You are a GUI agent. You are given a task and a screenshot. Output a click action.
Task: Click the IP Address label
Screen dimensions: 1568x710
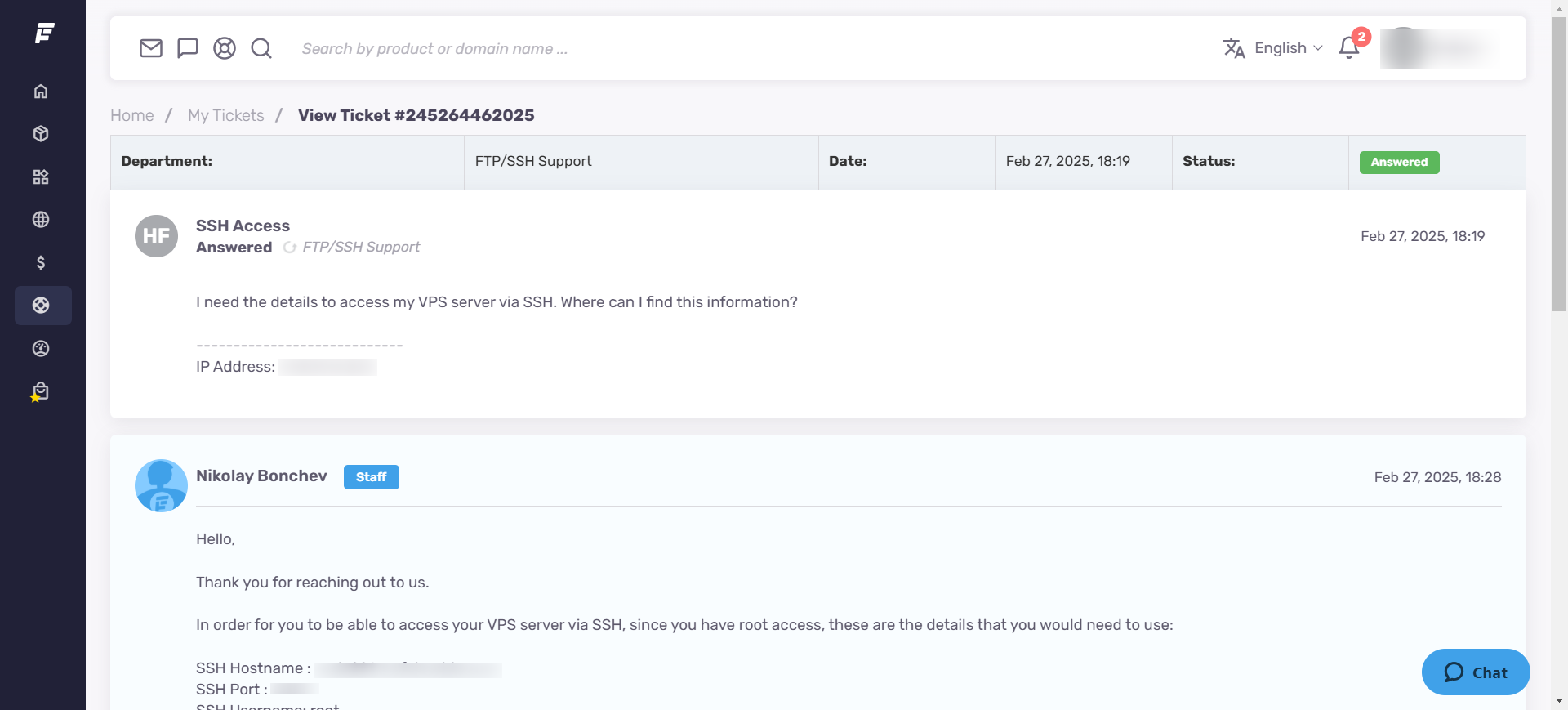(x=235, y=367)
